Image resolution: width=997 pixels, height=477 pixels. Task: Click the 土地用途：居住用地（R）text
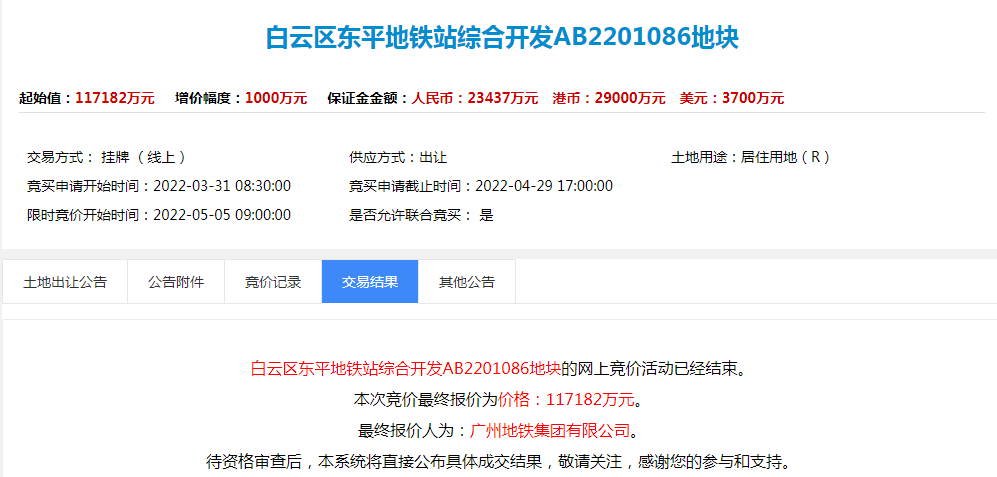tap(751, 158)
